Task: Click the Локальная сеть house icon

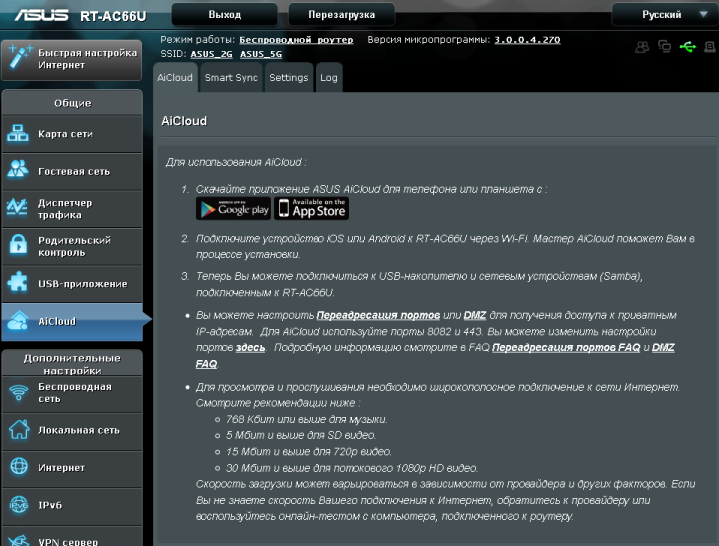Action: click(19, 430)
